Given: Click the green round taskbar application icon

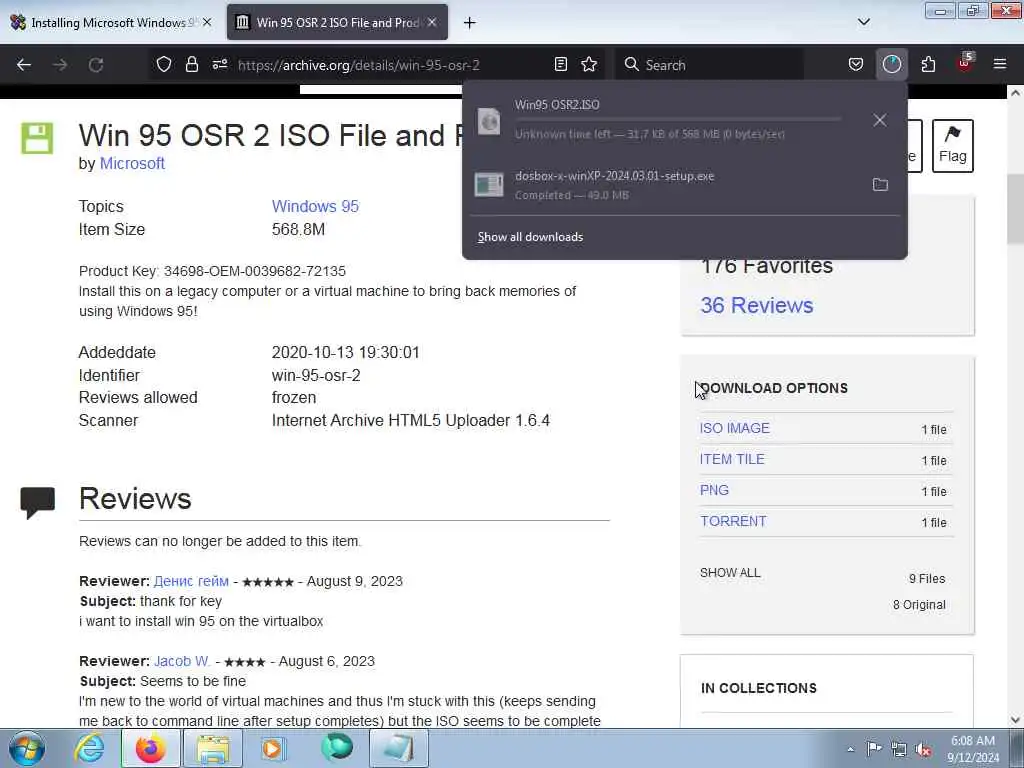Looking at the screenshot, I should click(337, 748).
